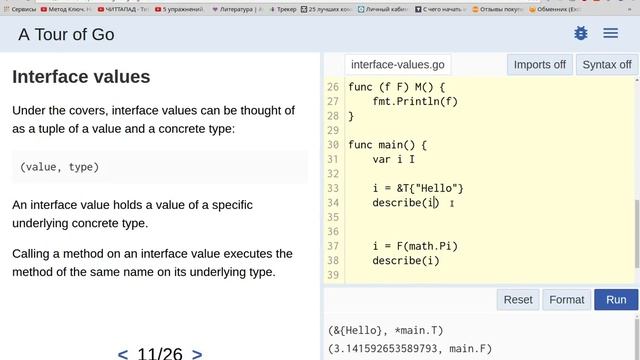This screenshot has height=360, width=640.
Task: Click output line '(&{Hello}, *main.T)'
Action: pyautogui.click(x=385, y=330)
